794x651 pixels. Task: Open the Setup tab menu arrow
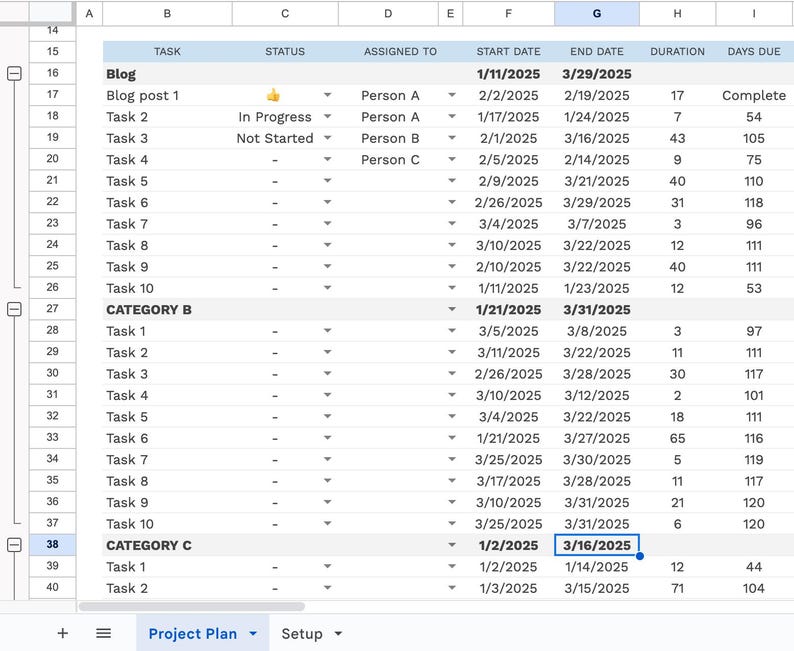(x=338, y=634)
